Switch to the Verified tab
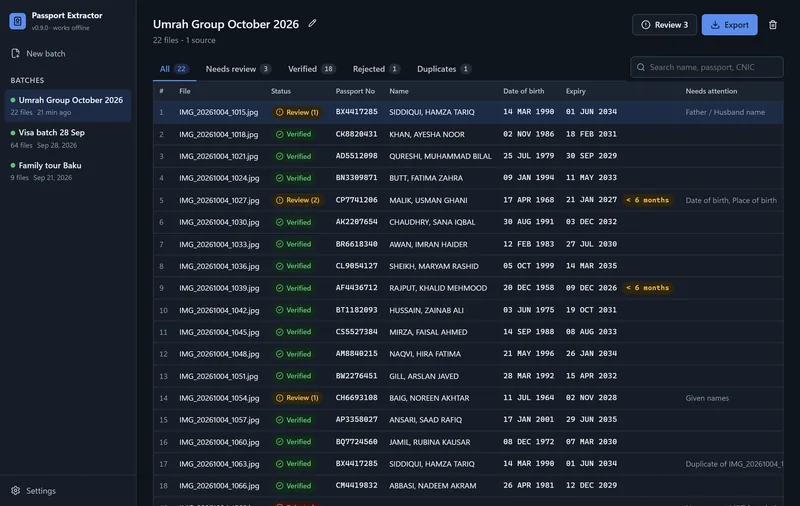Viewport: 800px width, 506px height. [x=311, y=69]
